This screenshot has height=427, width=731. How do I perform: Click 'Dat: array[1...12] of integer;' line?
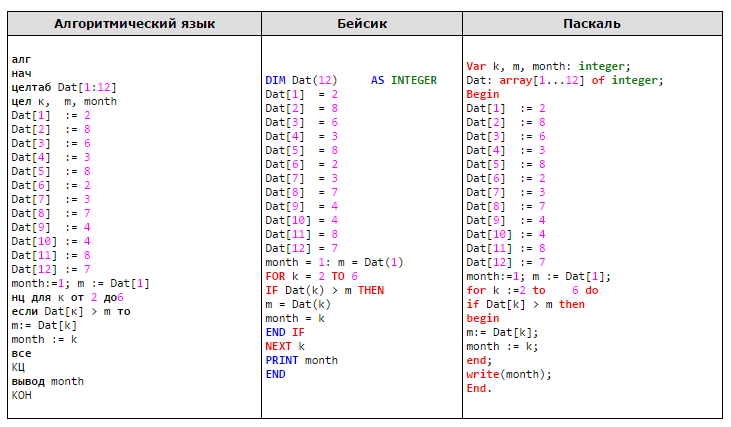click(x=565, y=80)
